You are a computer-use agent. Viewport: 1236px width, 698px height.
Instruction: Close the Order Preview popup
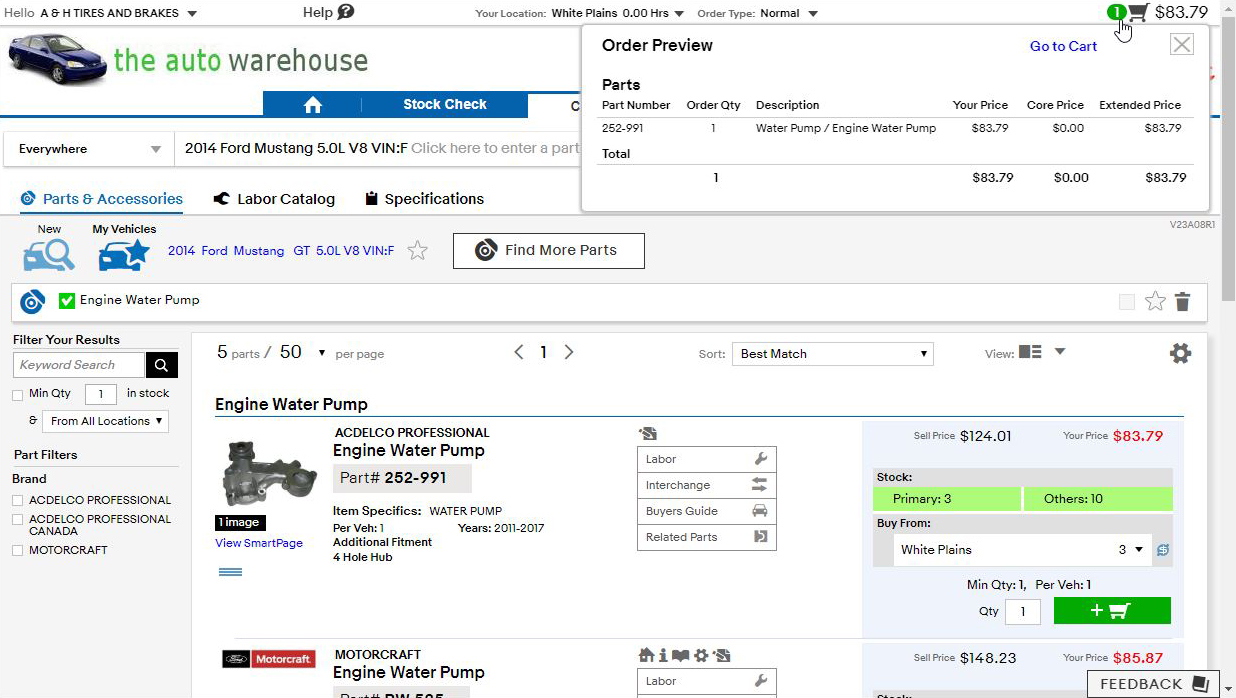tap(1181, 44)
